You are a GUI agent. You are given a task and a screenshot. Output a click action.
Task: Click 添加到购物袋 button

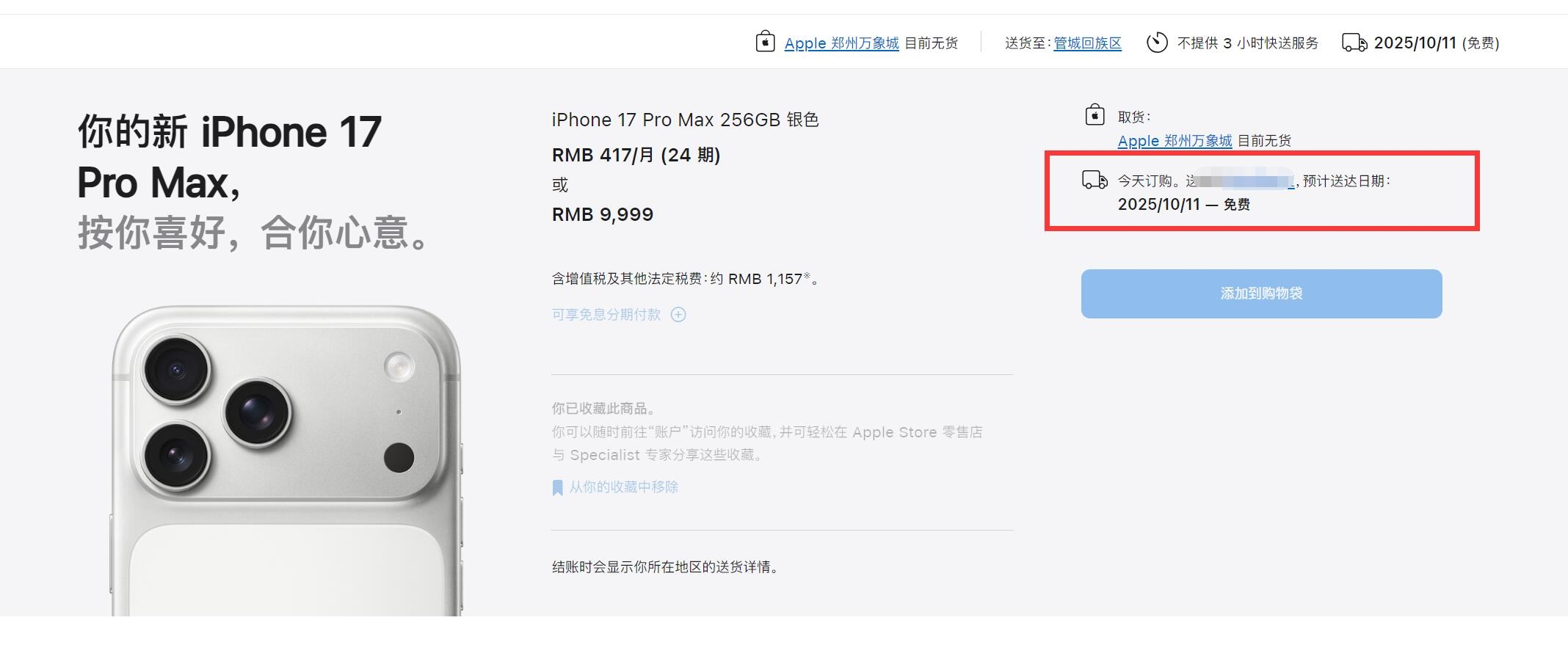[x=1261, y=294]
